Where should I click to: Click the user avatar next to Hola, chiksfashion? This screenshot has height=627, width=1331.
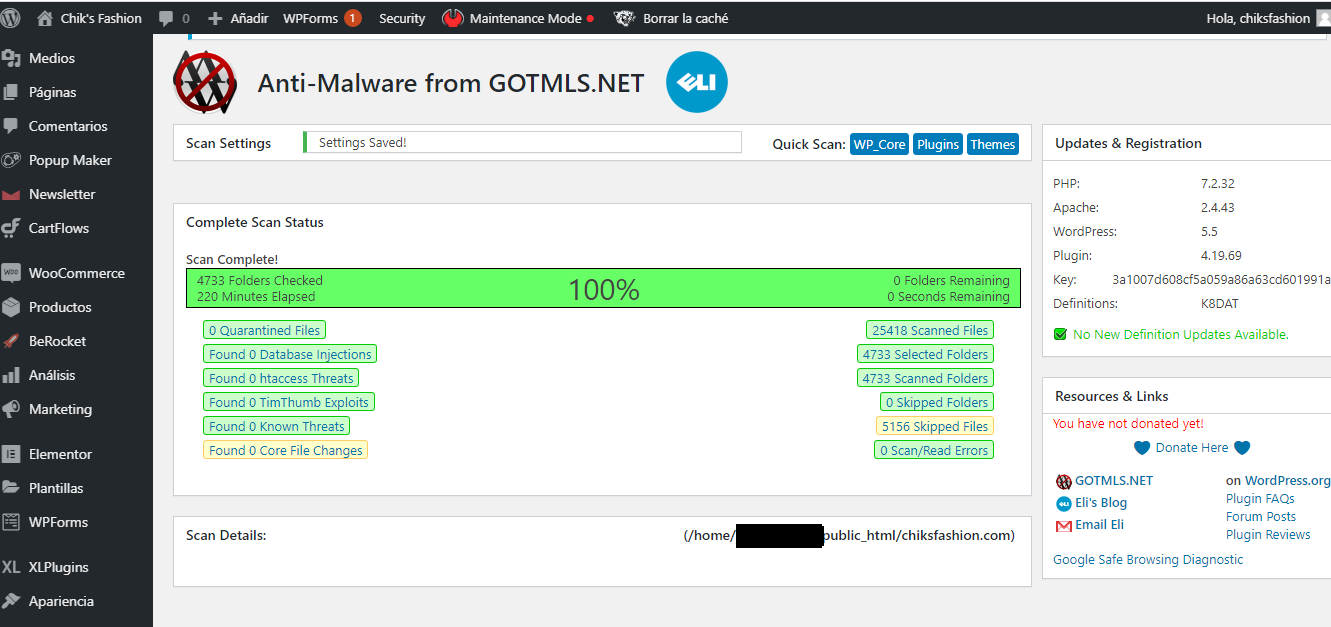coord(1324,18)
